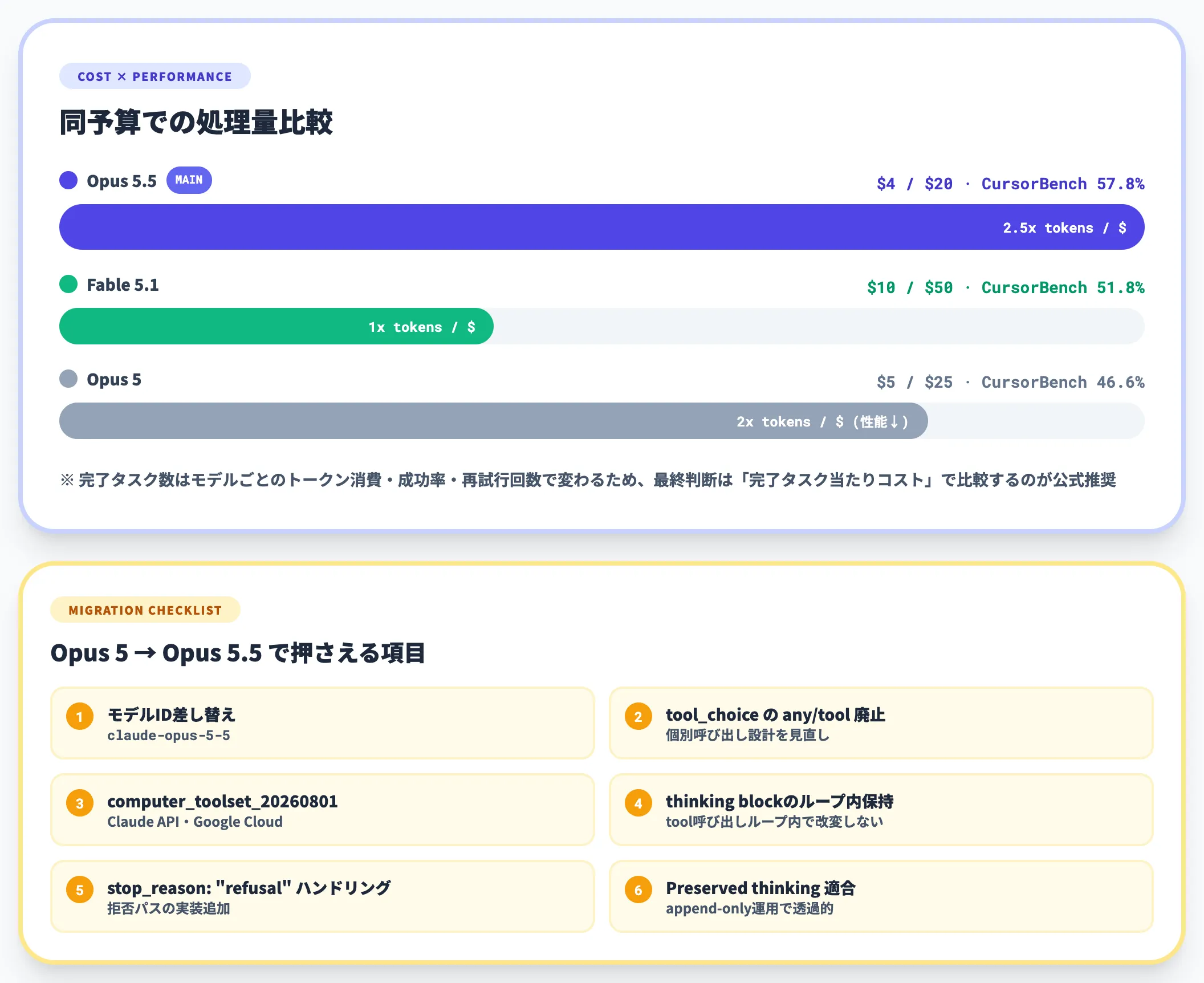Click the price text $4 / $20 CursorBench 57.8%
The width and height of the screenshot is (1204, 983).
[x=1010, y=184]
